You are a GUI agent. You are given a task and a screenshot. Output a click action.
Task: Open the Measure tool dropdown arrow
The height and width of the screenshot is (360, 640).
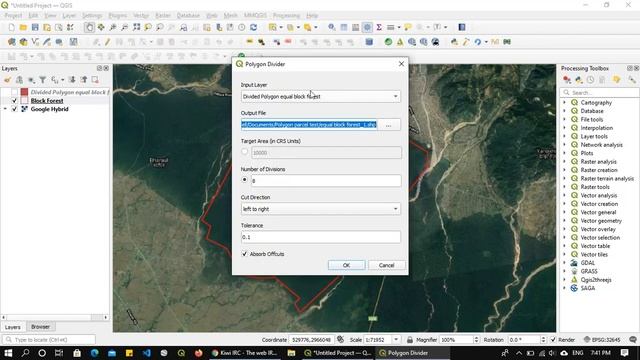398,27
